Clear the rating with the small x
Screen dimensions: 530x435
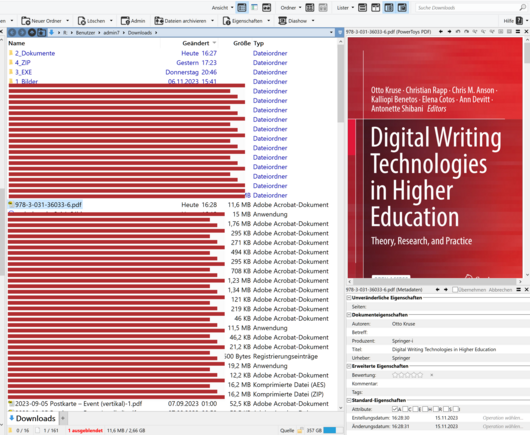click(x=432, y=375)
